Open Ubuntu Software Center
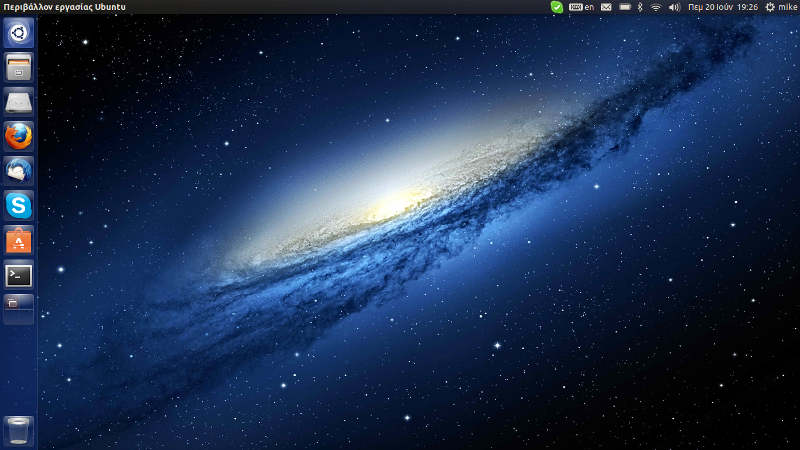800x450 pixels. (19, 240)
